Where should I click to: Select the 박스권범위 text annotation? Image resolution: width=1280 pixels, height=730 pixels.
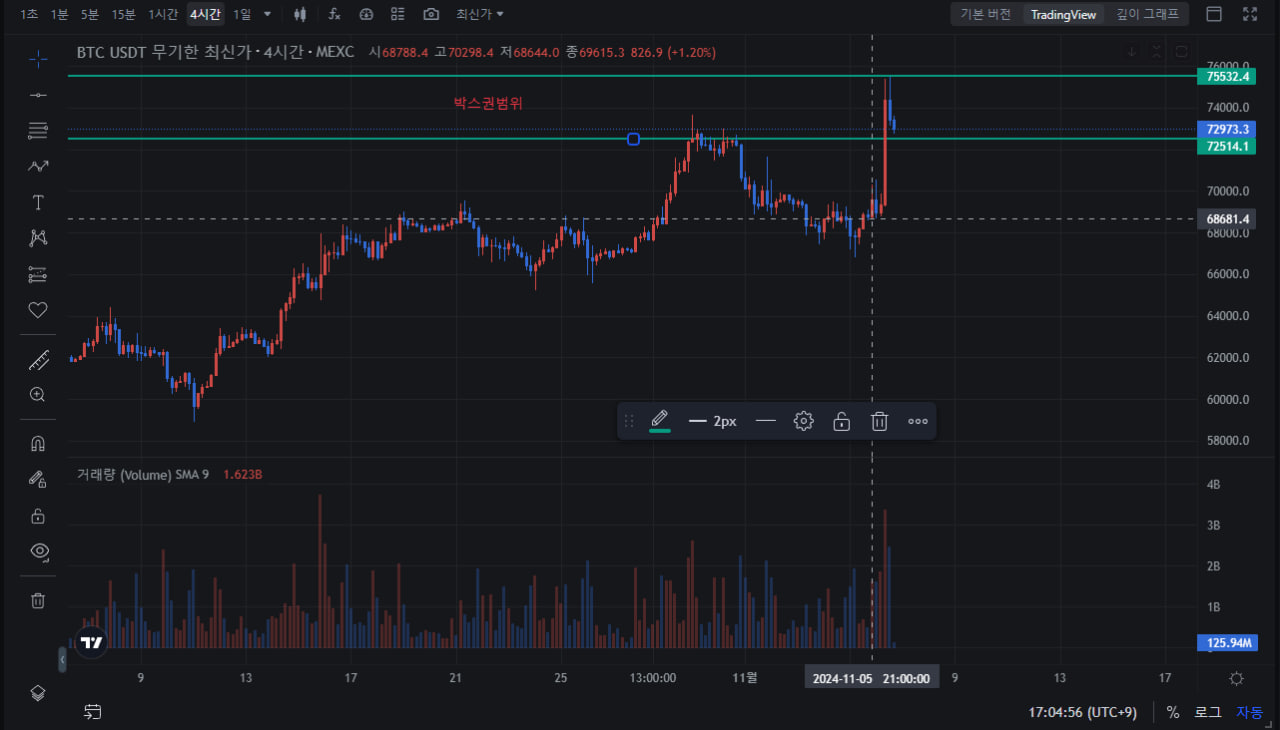pyautogui.click(x=488, y=102)
